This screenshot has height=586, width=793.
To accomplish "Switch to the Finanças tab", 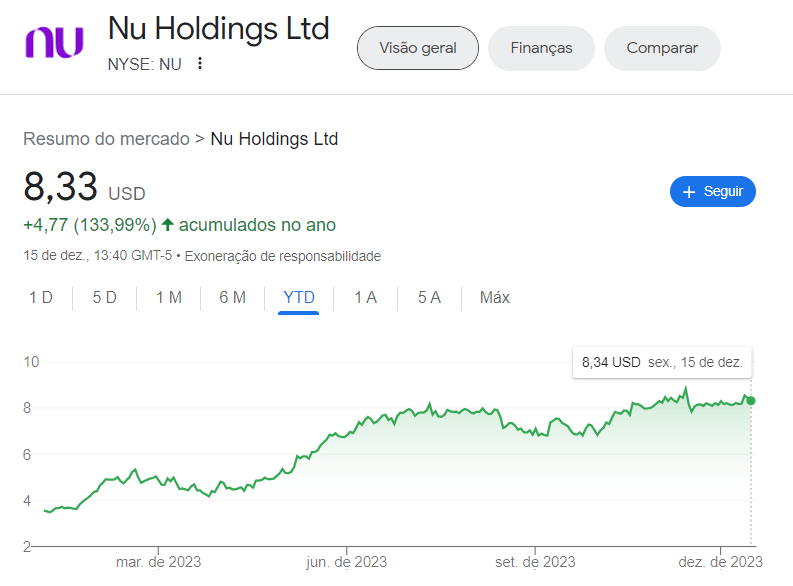I will coord(541,48).
